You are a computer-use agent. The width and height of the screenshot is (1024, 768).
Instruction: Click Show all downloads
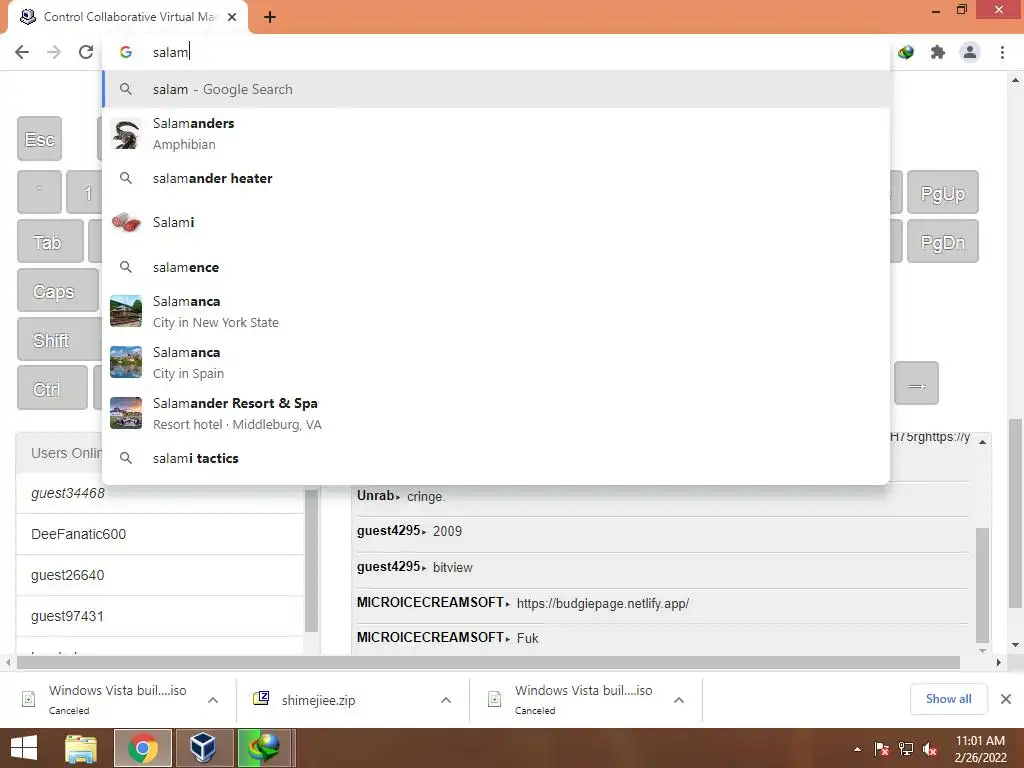point(948,699)
